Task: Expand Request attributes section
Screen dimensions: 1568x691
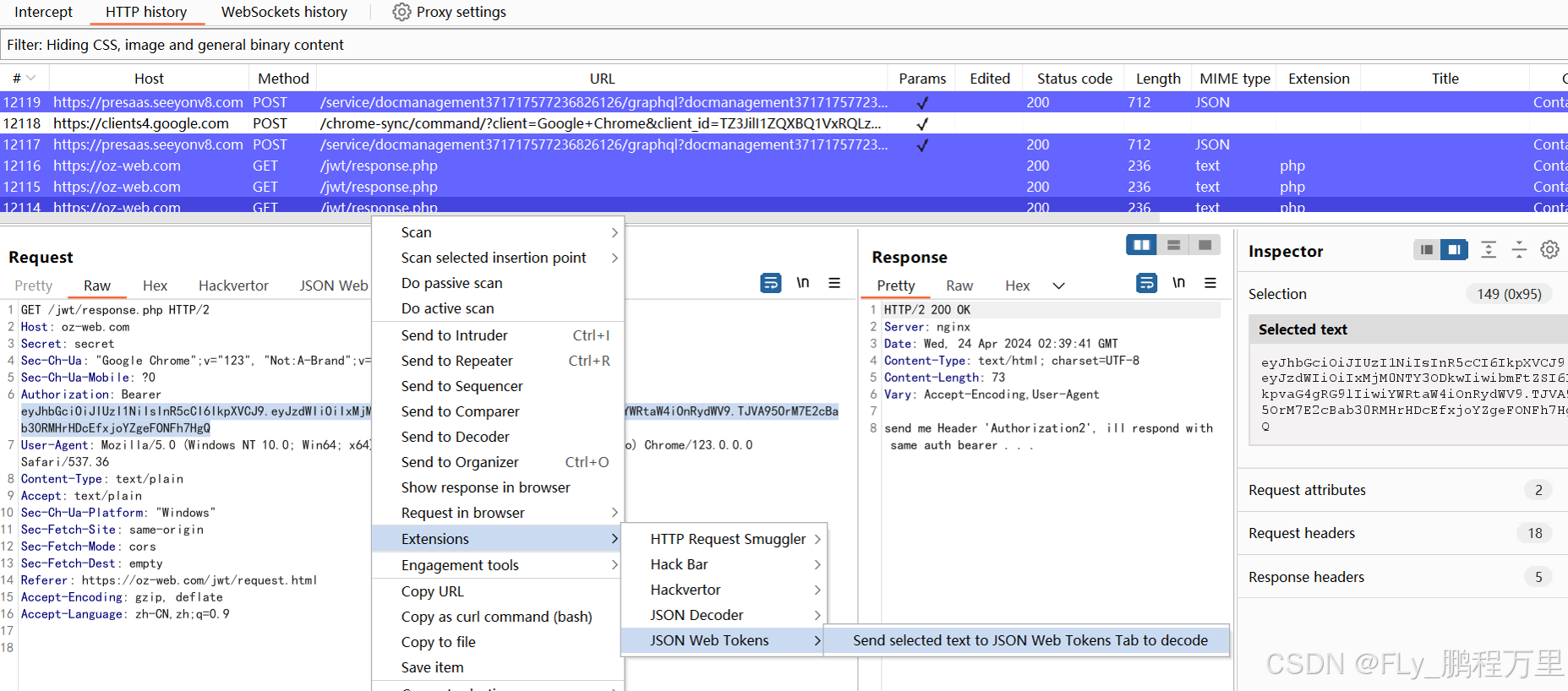Action: [x=1402, y=490]
